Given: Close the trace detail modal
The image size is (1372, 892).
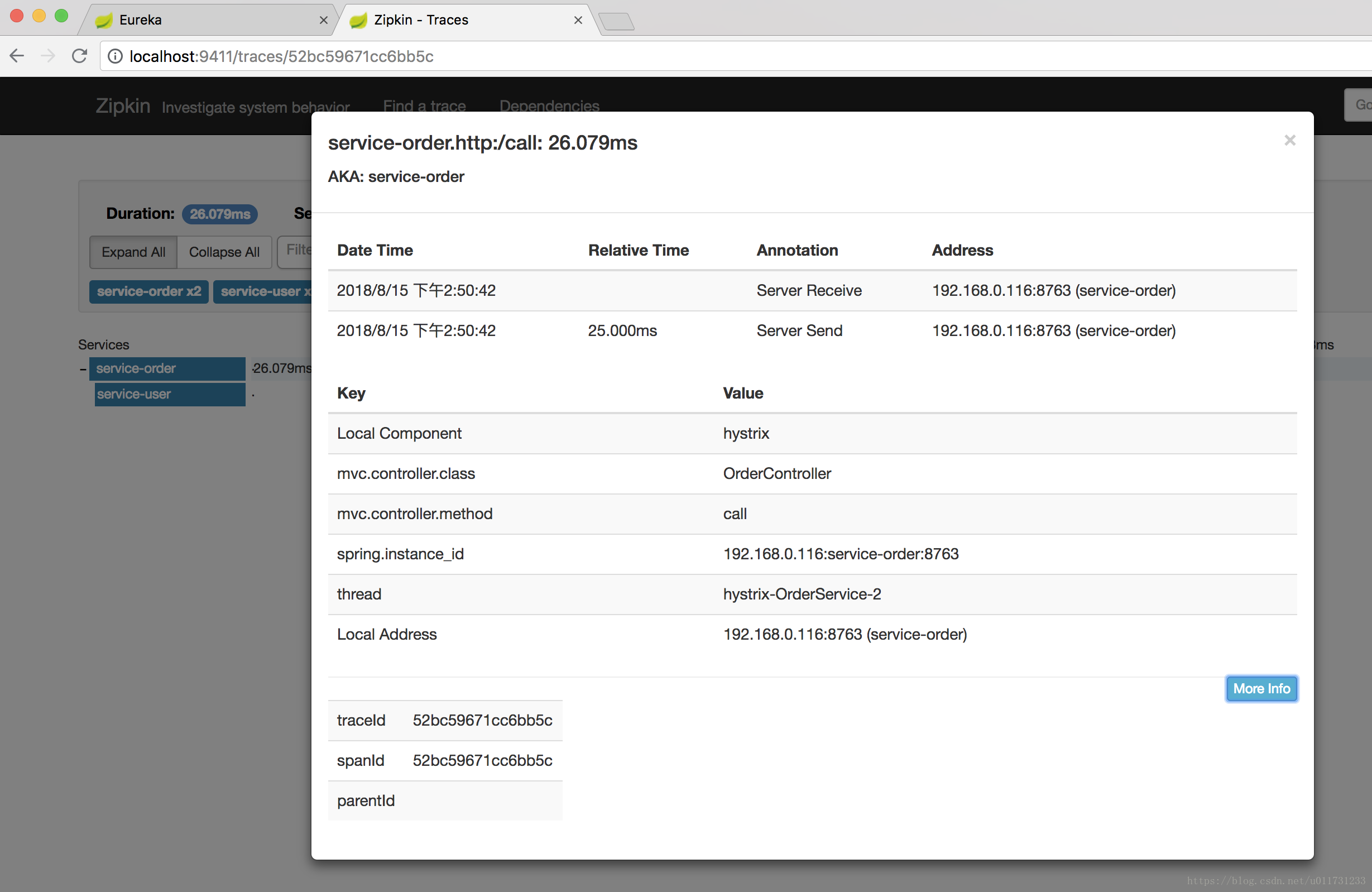Looking at the screenshot, I should pyautogui.click(x=1290, y=140).
